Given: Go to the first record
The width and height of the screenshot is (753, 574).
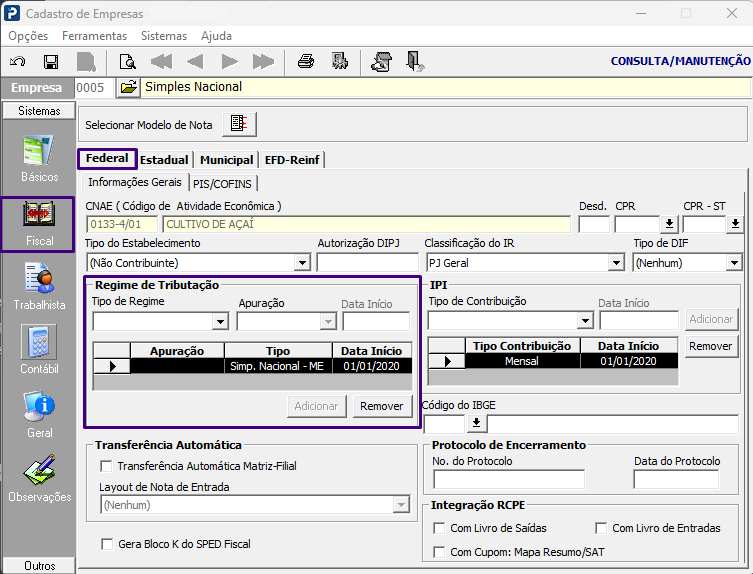Looking at the screenshot, I should pos(161,61).
